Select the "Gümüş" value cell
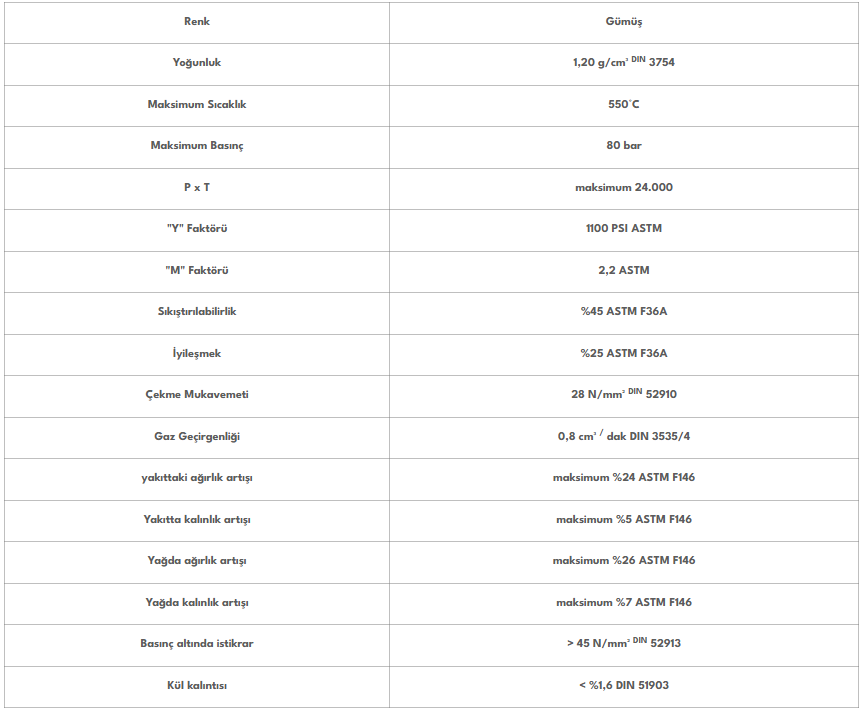 (x=623, y=21)
